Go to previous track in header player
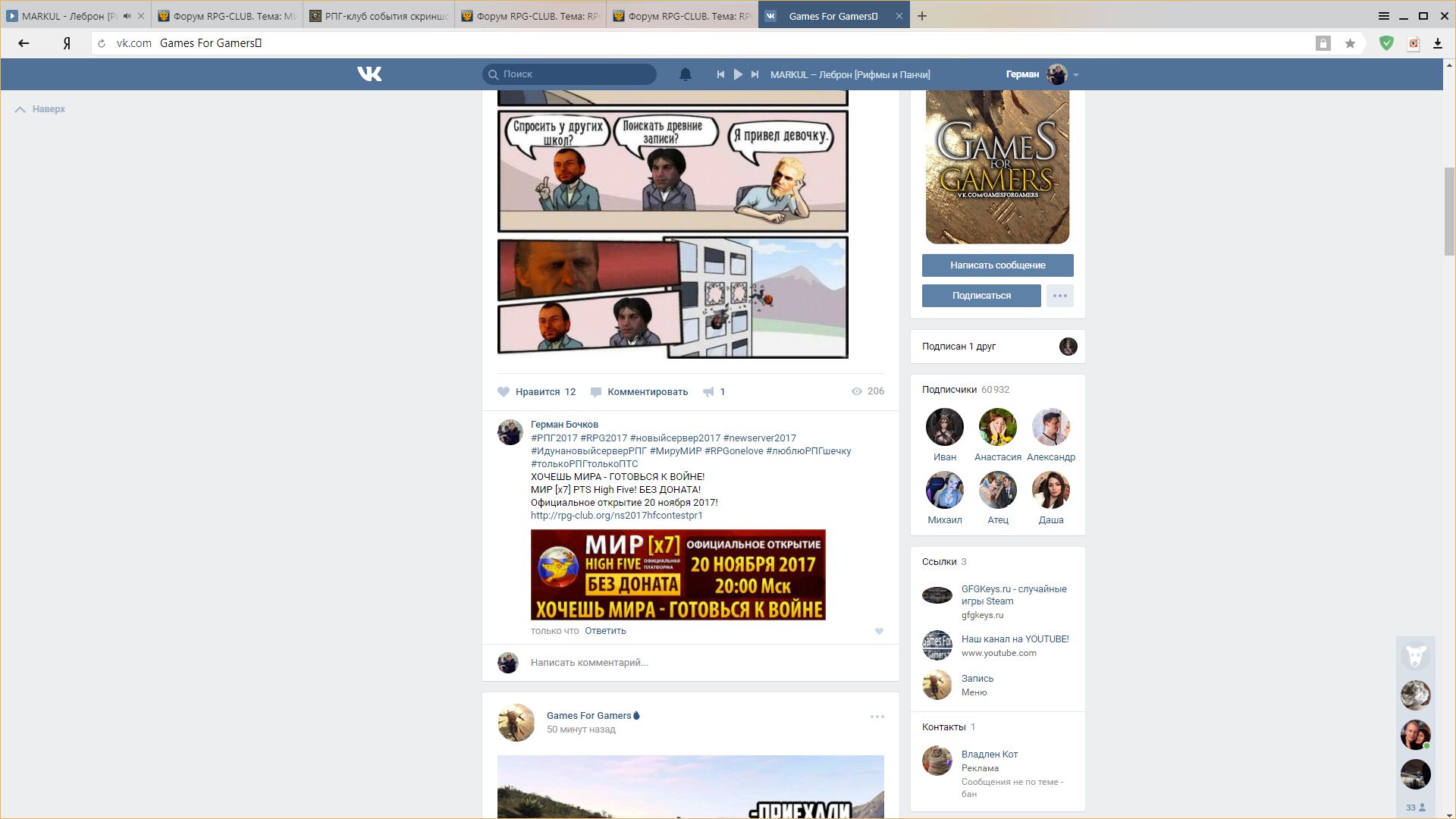The width and height of the screenshot is (1456, 819). 720,74
